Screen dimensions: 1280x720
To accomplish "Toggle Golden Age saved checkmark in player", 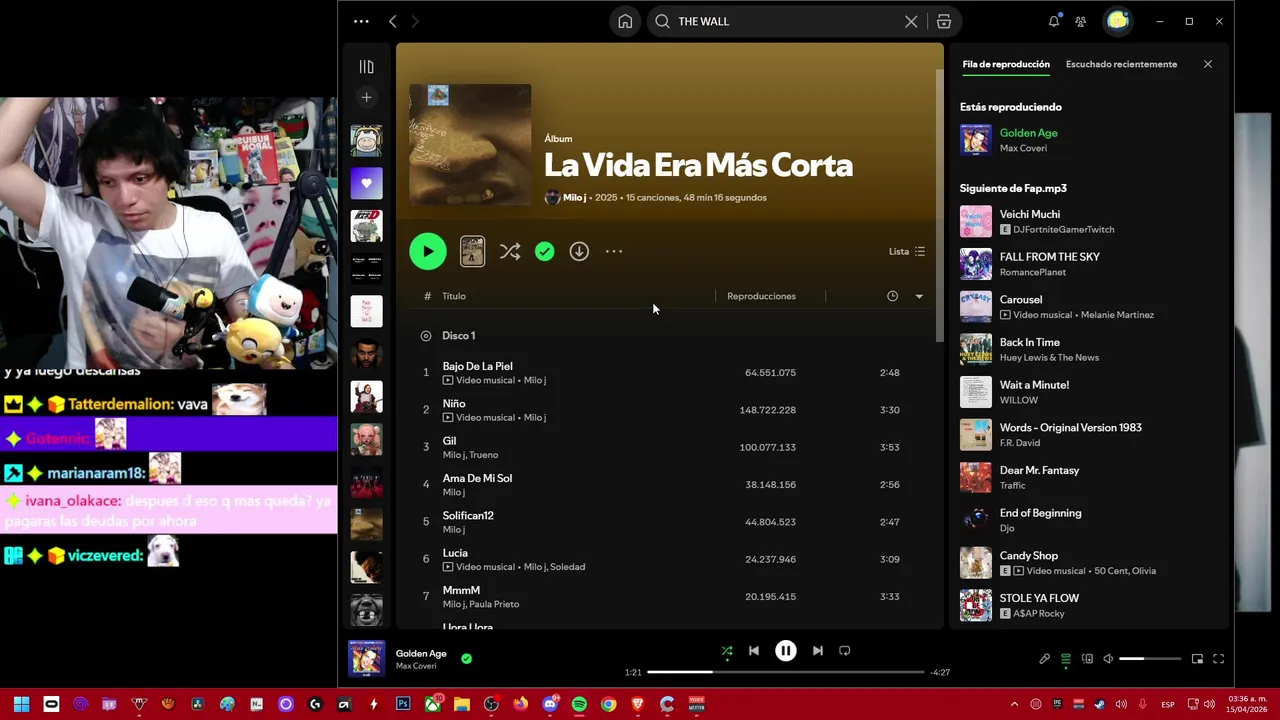I will pyautogui.click(x=466, y=658).
